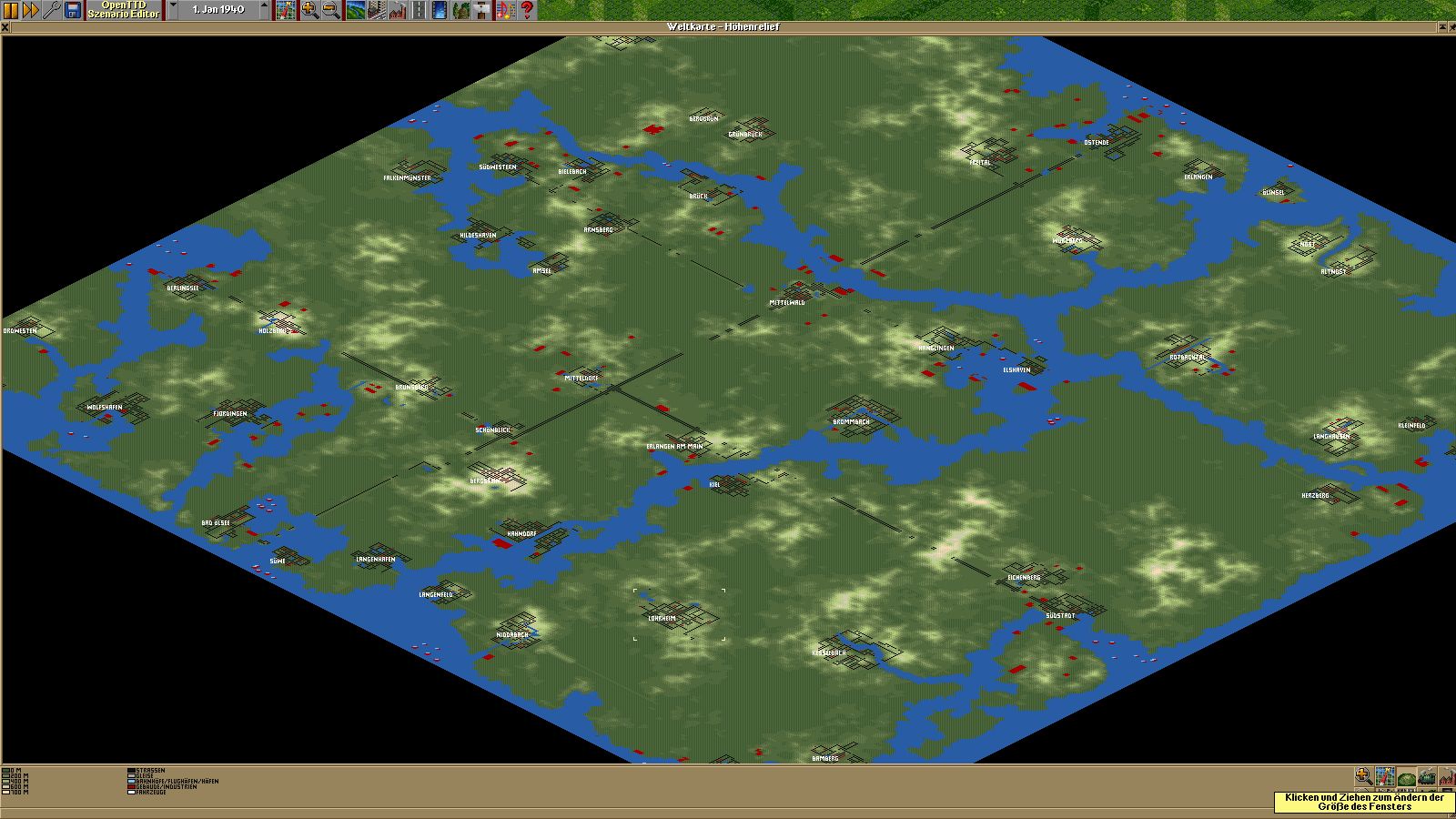Open the world map toolbar icon
The height and width of the screenshot is (819, 1456).
point(286,10)
